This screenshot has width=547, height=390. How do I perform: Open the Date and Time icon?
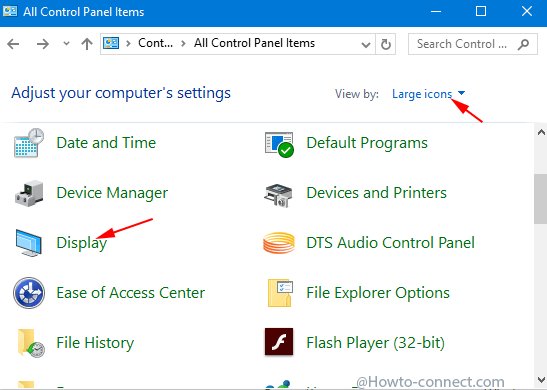click(29, 143)
